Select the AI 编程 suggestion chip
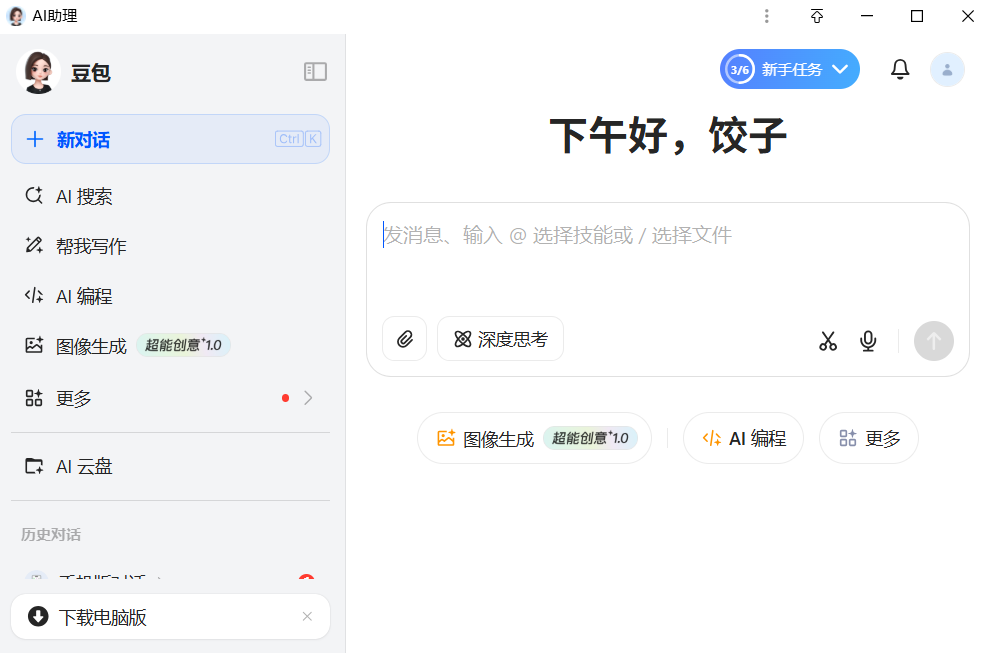Screen dimensions: 987x653 tap(743, 438)
